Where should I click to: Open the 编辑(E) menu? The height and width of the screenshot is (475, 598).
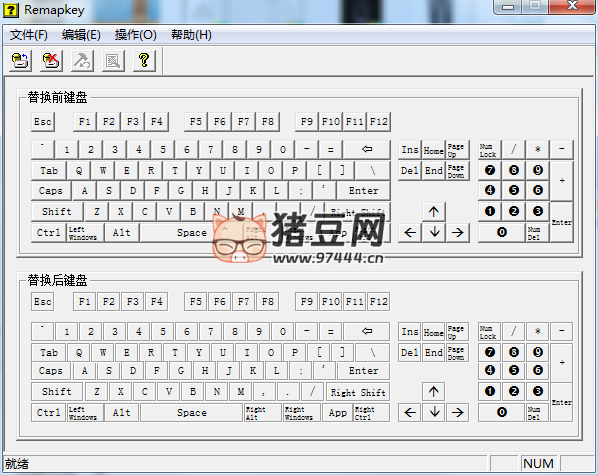click(81, 35)
